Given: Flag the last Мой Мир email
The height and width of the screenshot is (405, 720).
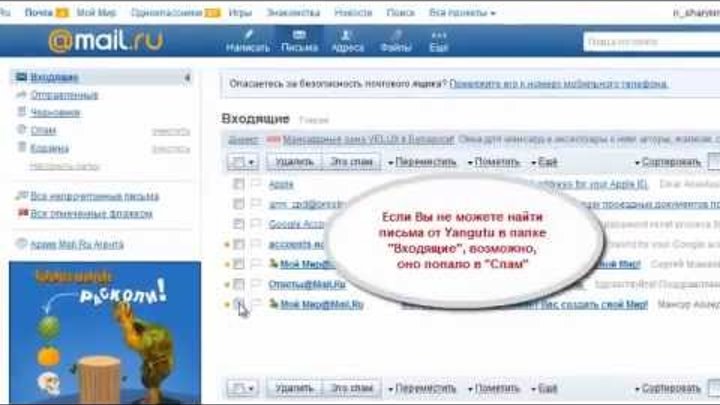Looking at the screenshot, I should point(256,304).
